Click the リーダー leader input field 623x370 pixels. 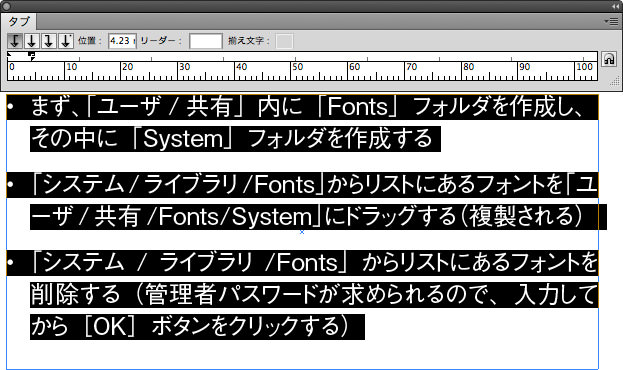point(205,41)
